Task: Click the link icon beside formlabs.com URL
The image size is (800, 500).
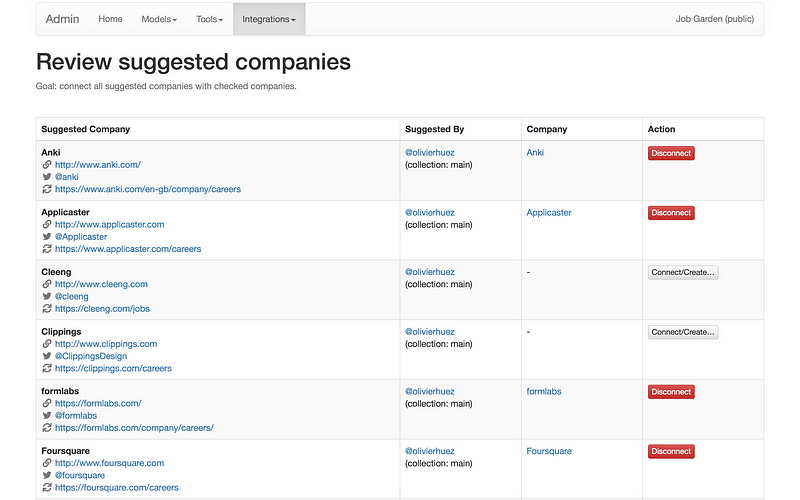Action: pyautogui.click(x=46, y=403)
